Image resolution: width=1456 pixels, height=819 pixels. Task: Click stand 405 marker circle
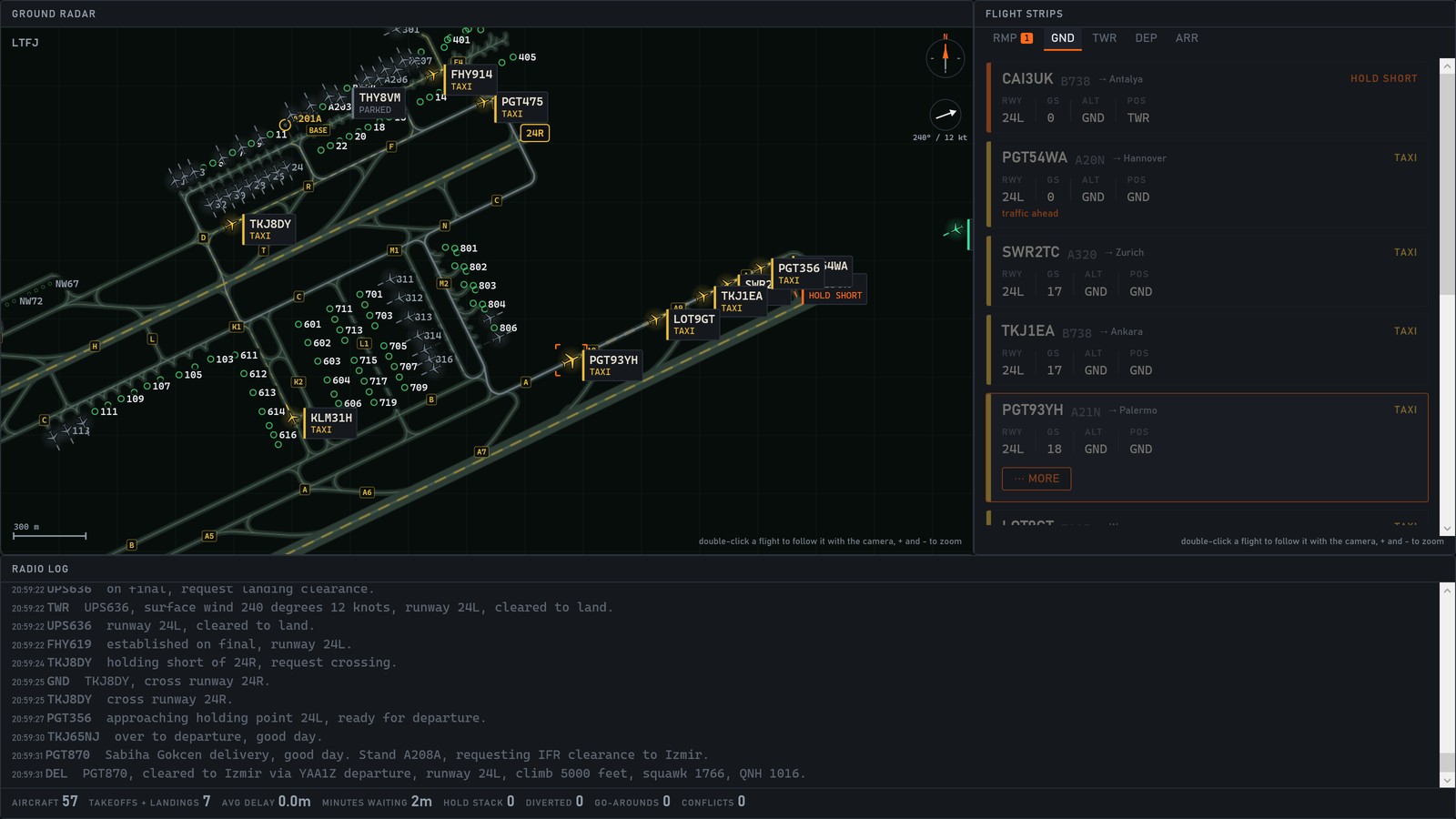[x=513, y=57]
